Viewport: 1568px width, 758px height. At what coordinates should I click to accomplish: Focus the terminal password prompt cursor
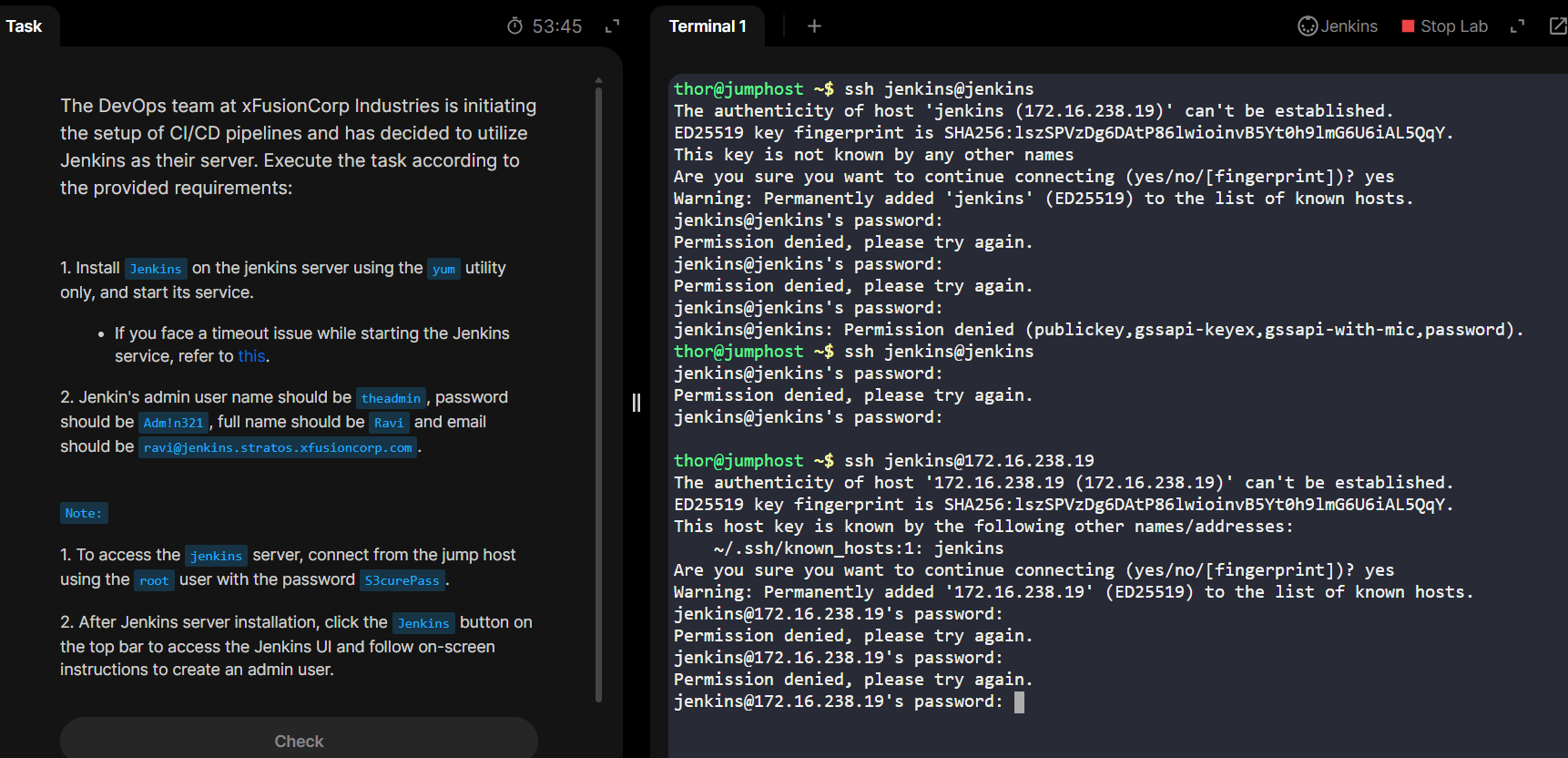(1019, 702)
